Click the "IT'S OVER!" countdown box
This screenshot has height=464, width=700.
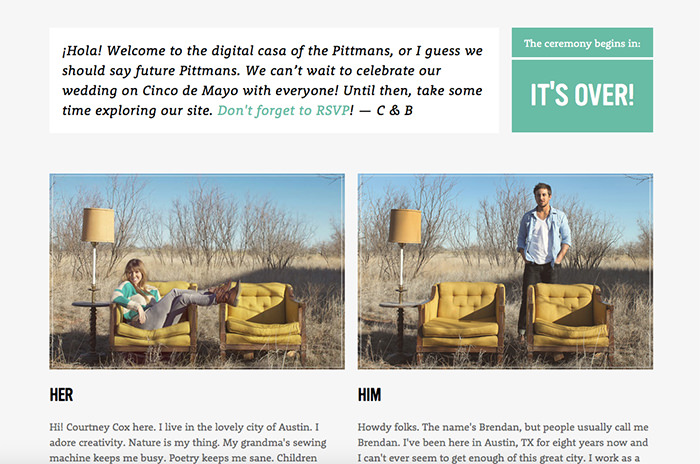click(582, 96)
